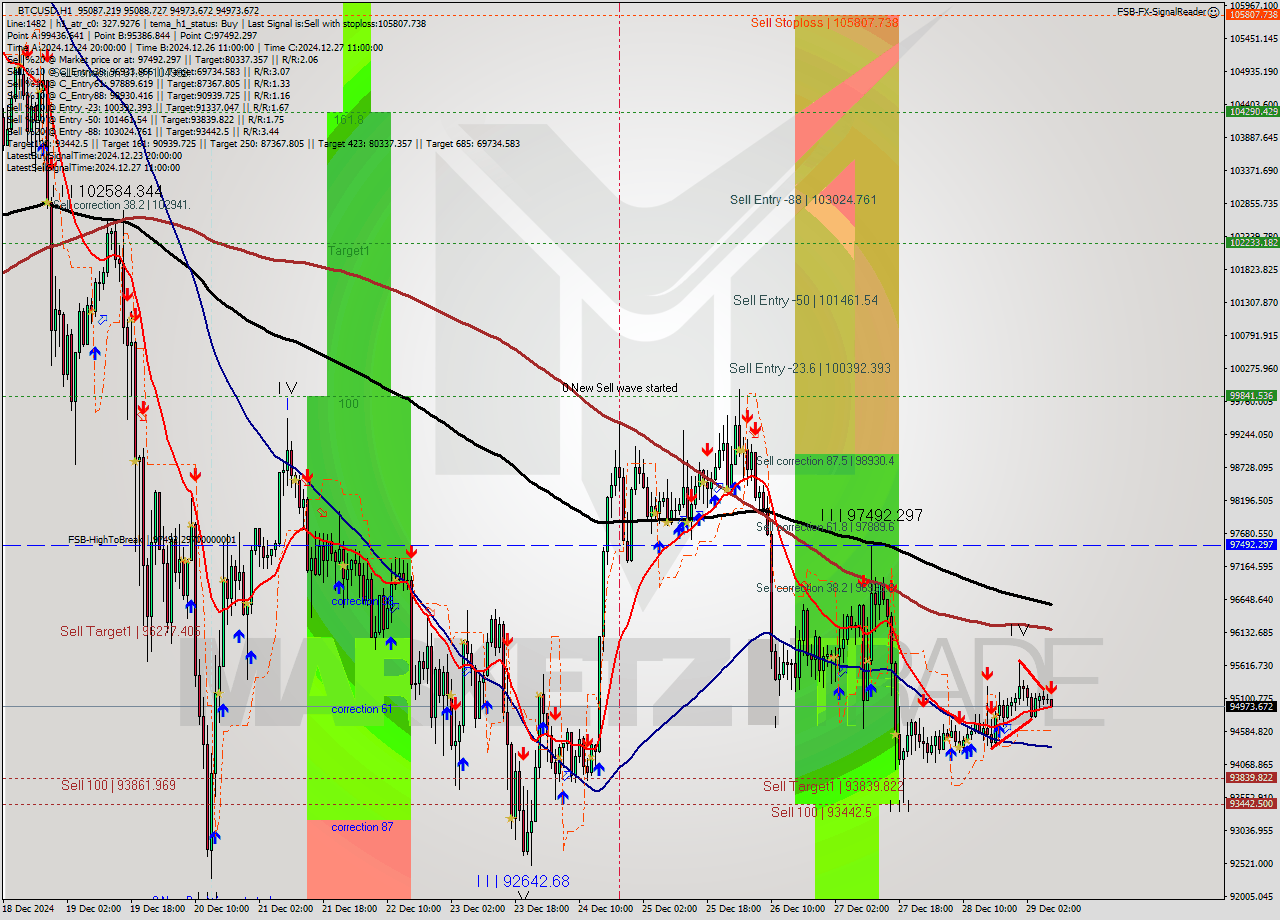
Task: Click the 0 New Sell wave started text
Action: 620,388
